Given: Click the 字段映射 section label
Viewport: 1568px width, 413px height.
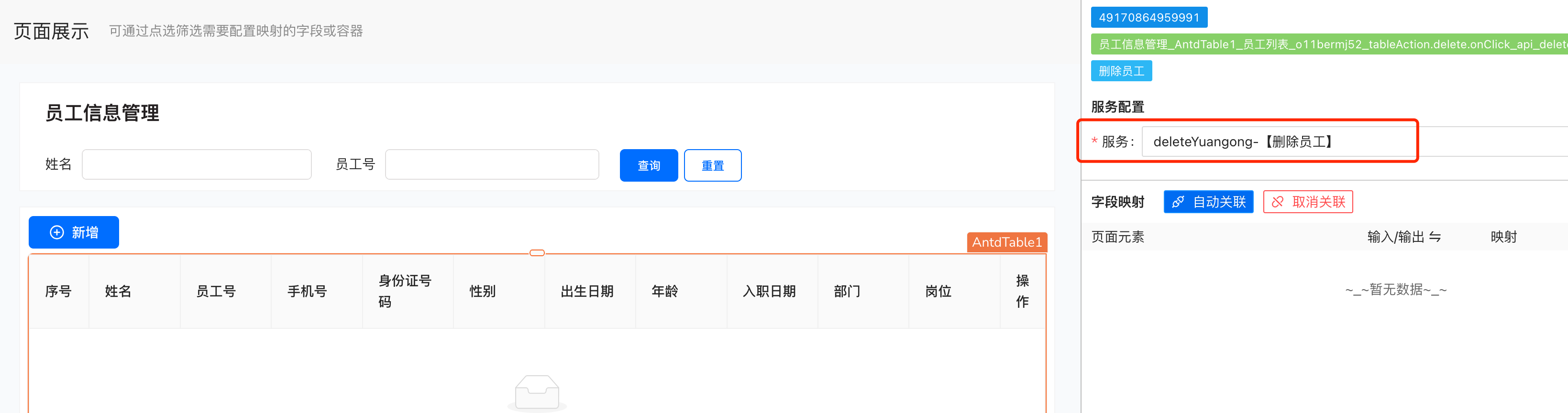Looking at the screenshot, I should [x=1117, y=202].
